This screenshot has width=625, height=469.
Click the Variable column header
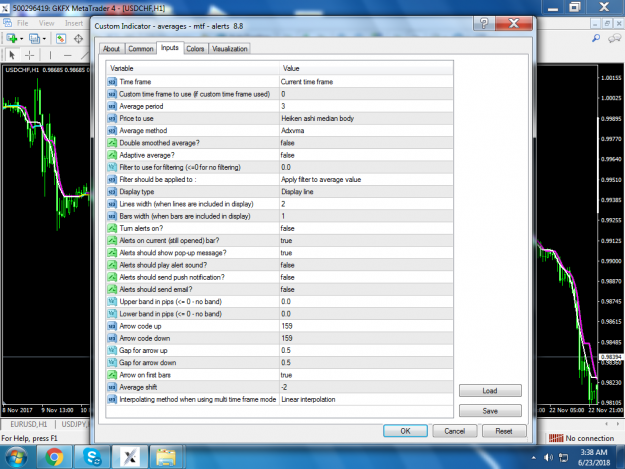[193, 68]
